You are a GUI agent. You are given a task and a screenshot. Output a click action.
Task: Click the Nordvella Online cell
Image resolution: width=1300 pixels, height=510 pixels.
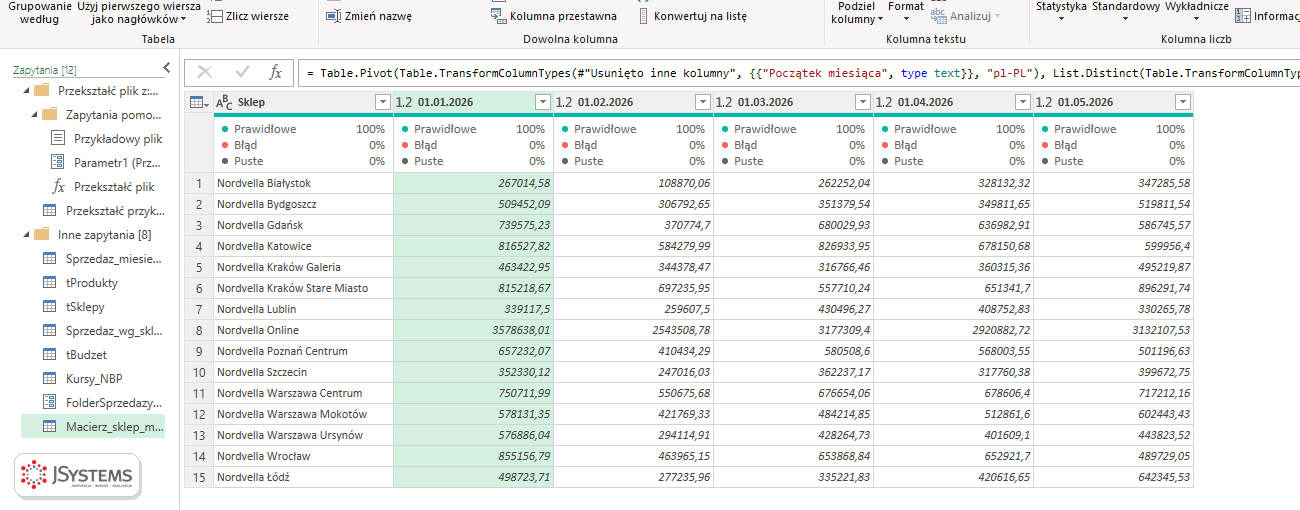click(x=303, y=330)
